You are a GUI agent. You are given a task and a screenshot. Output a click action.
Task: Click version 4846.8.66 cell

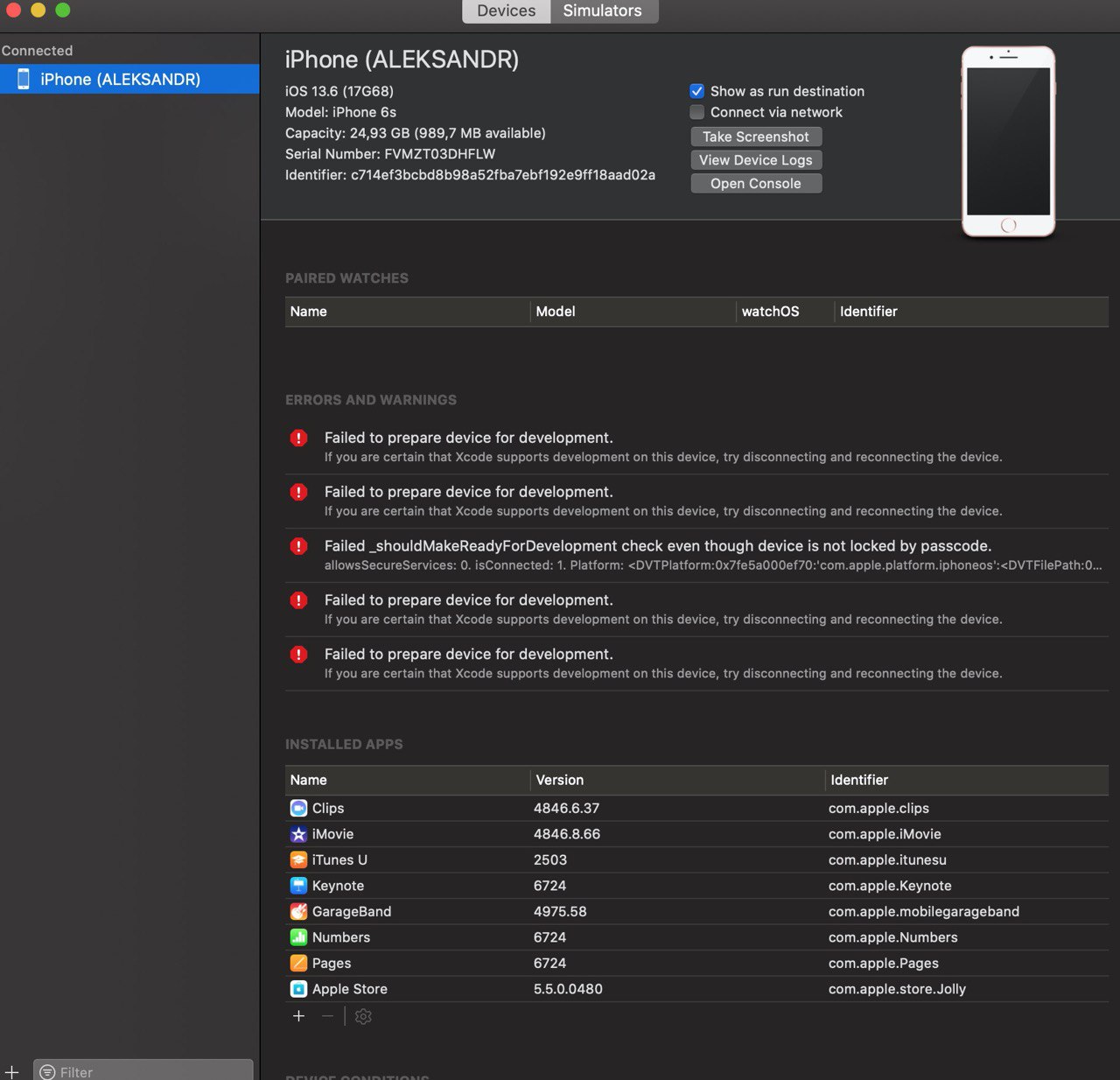tap(567, 834)
